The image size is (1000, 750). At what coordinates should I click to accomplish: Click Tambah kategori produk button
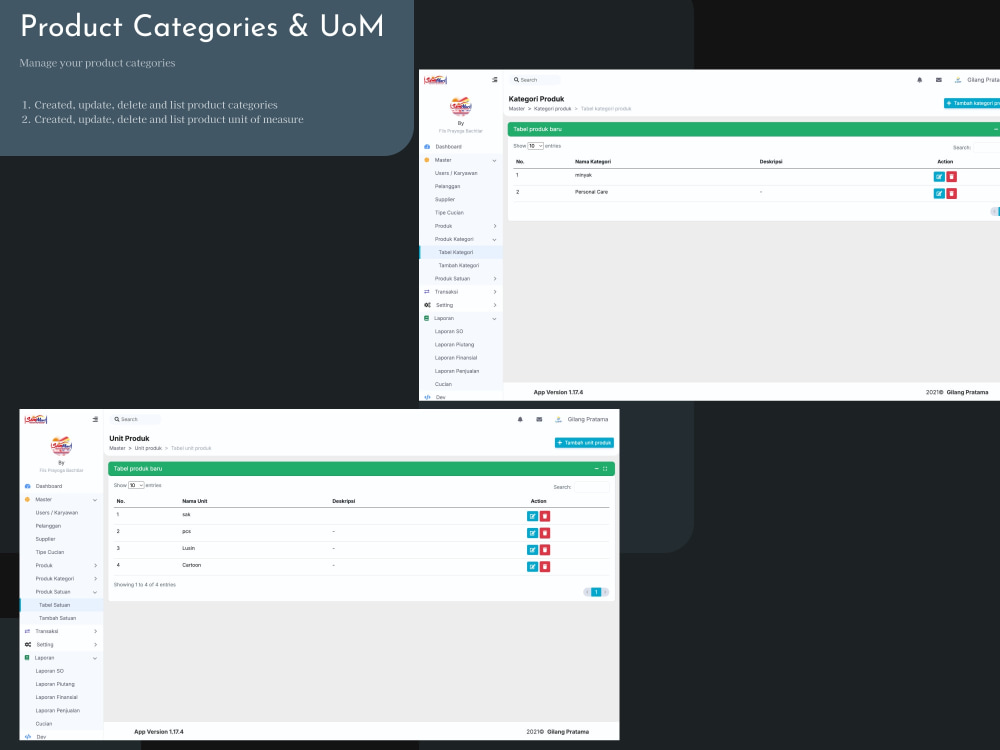pyautogui.click(x=972, y=103)
